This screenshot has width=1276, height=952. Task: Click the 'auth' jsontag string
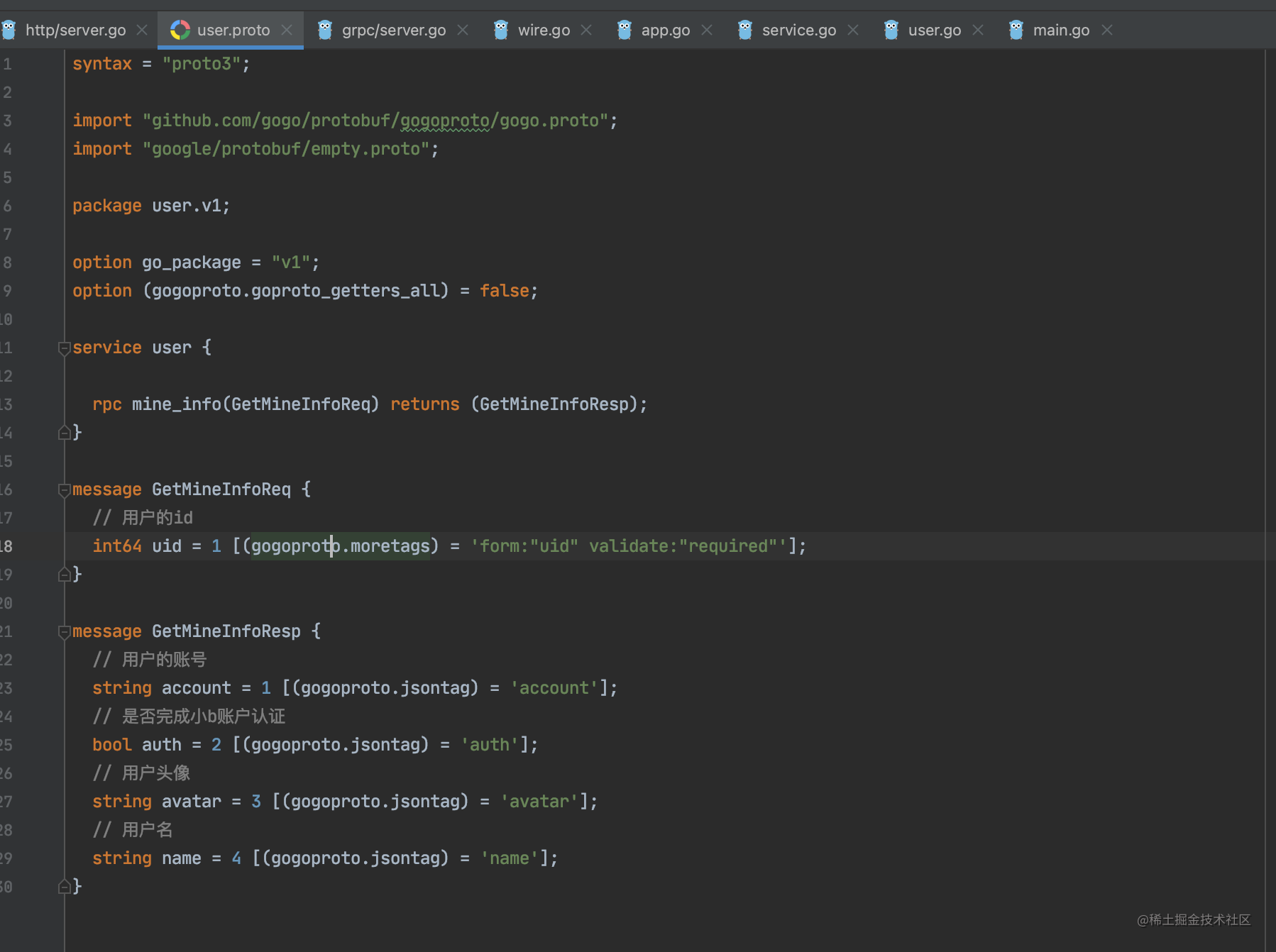point(490,745)
